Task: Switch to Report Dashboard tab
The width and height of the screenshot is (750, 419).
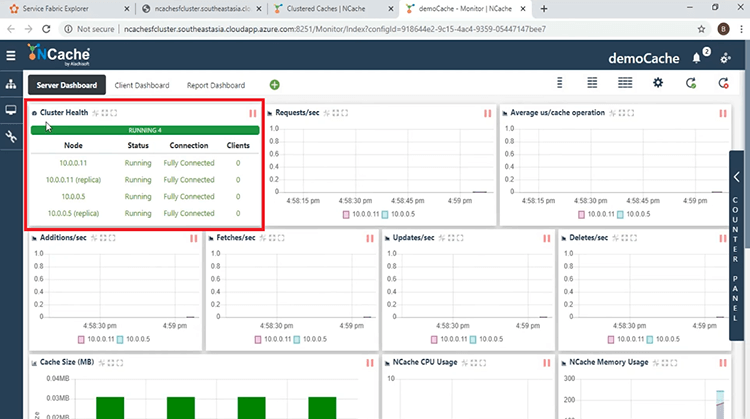Action: (216, 85)
